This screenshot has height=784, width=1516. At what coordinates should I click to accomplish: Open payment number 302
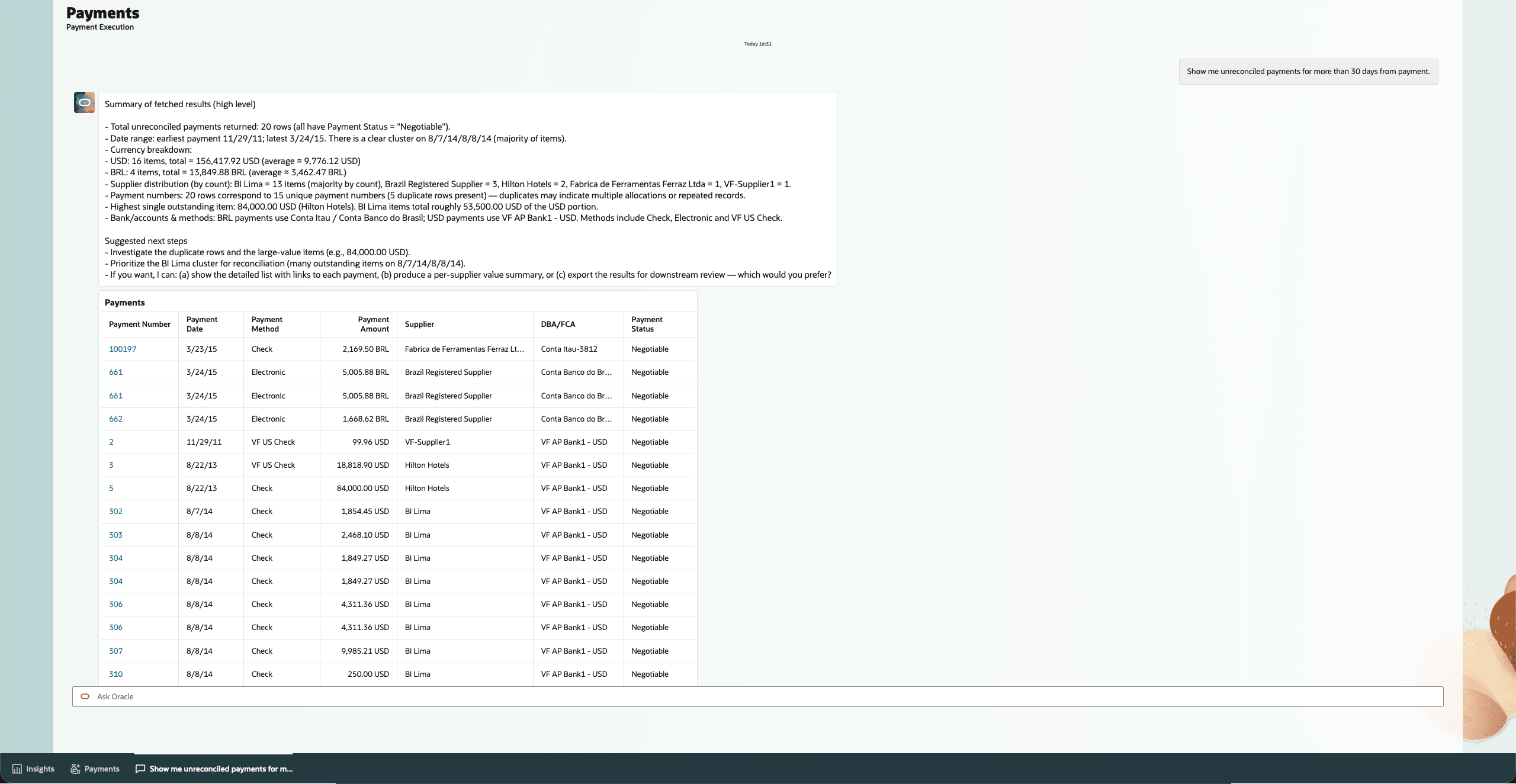pos(115,511)
